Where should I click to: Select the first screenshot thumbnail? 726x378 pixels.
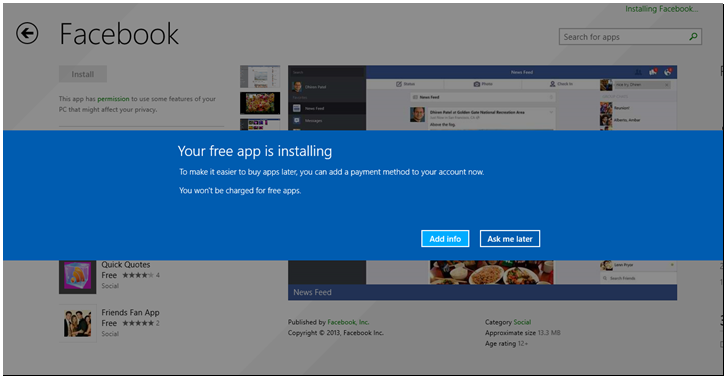260,76
